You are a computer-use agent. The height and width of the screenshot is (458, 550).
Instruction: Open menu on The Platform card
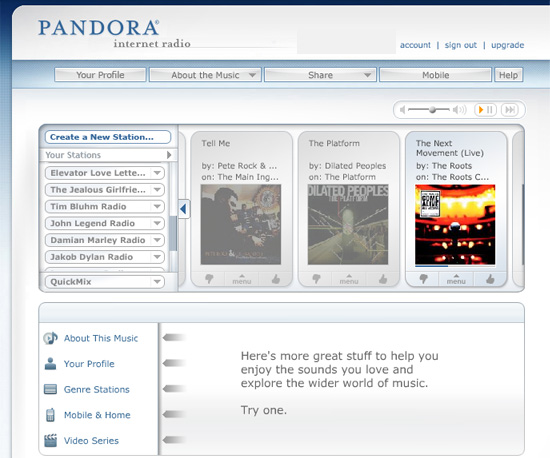(349, 279)
